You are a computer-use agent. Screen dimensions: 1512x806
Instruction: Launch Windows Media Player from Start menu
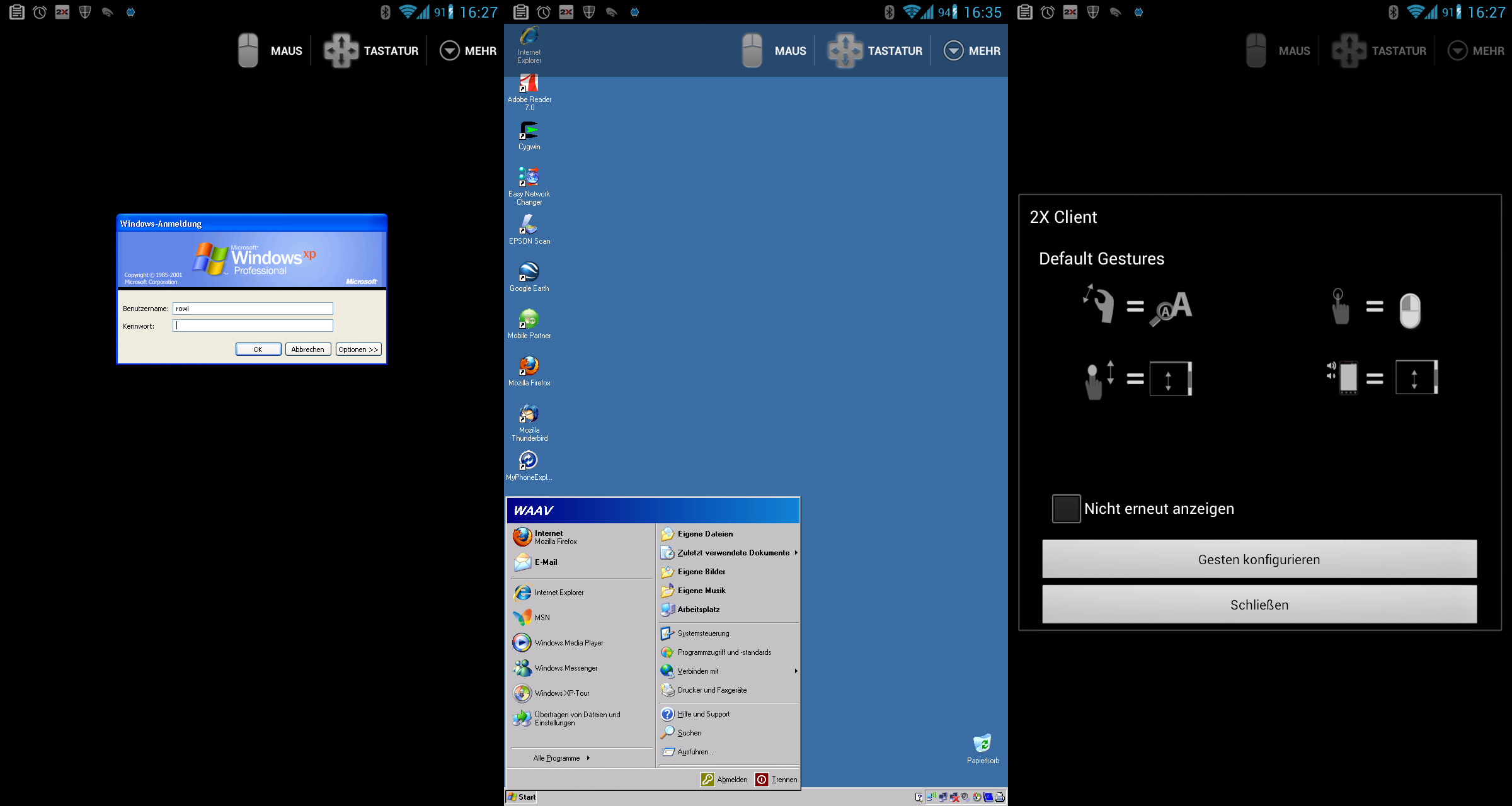(581, 643)
